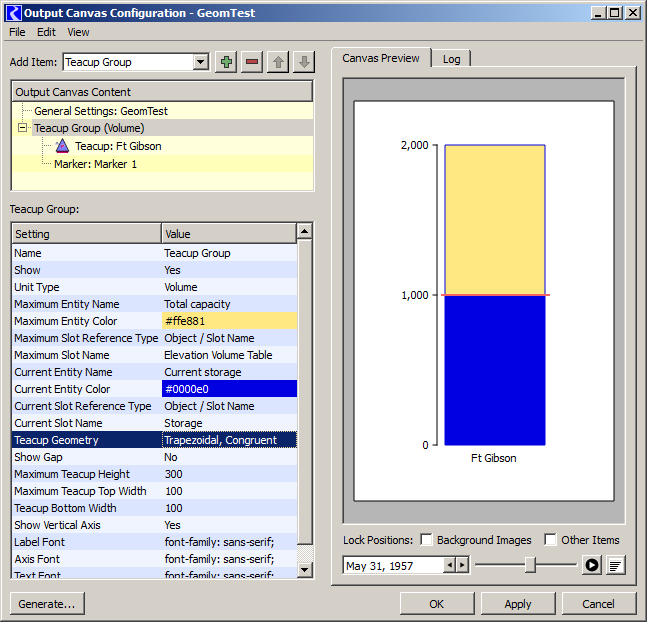Viewport: 647px width, 622px height.
Task: Click the red marker line in preview
Action: click(495, 295)
